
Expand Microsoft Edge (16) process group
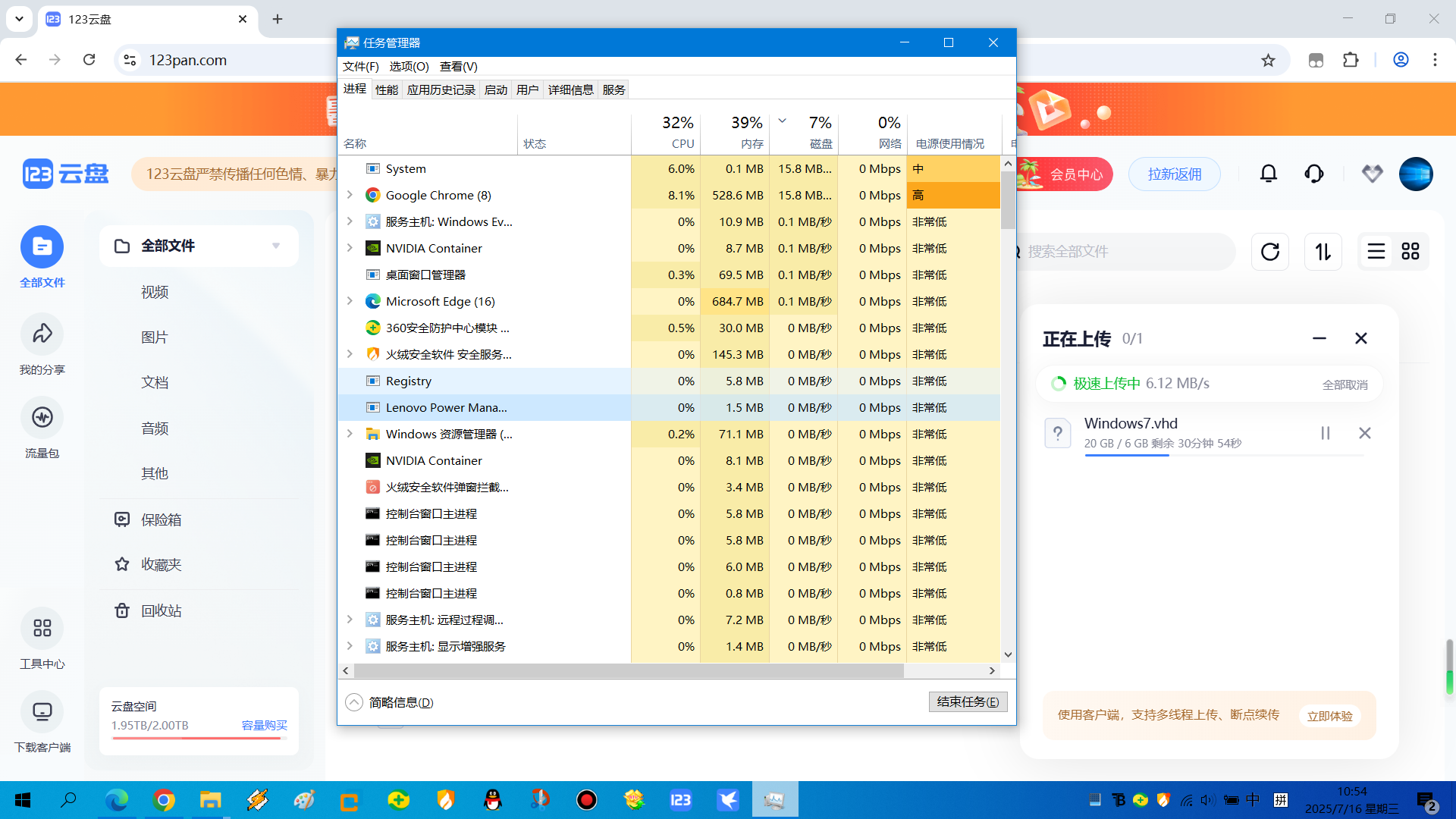click(x=350, y=301)
